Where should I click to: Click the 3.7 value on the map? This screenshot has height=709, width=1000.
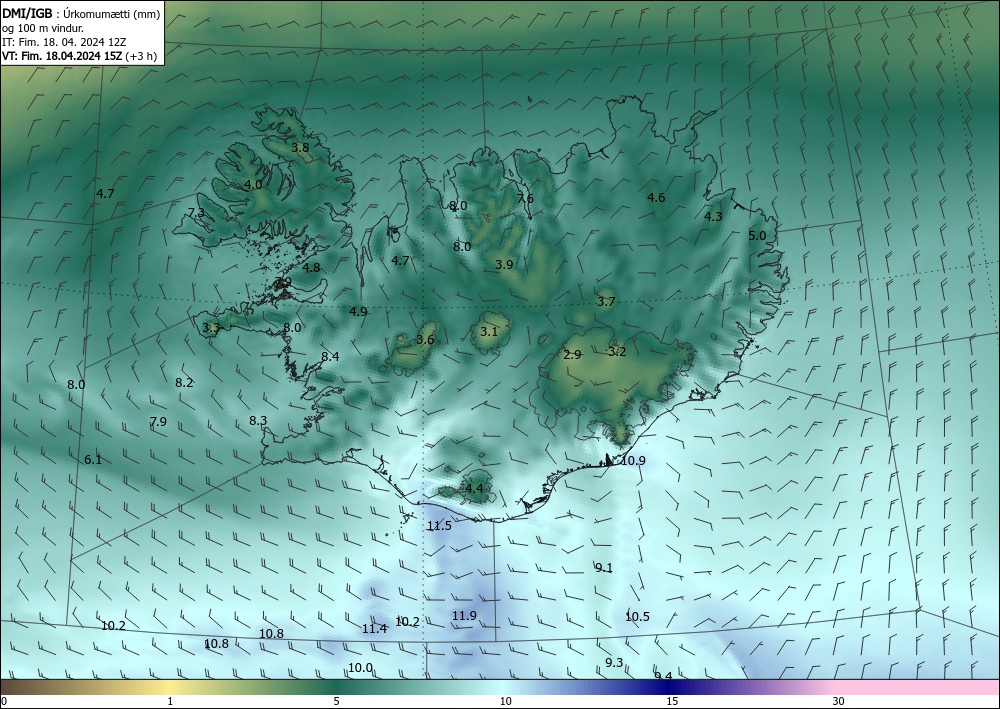[x=606, y=301]
